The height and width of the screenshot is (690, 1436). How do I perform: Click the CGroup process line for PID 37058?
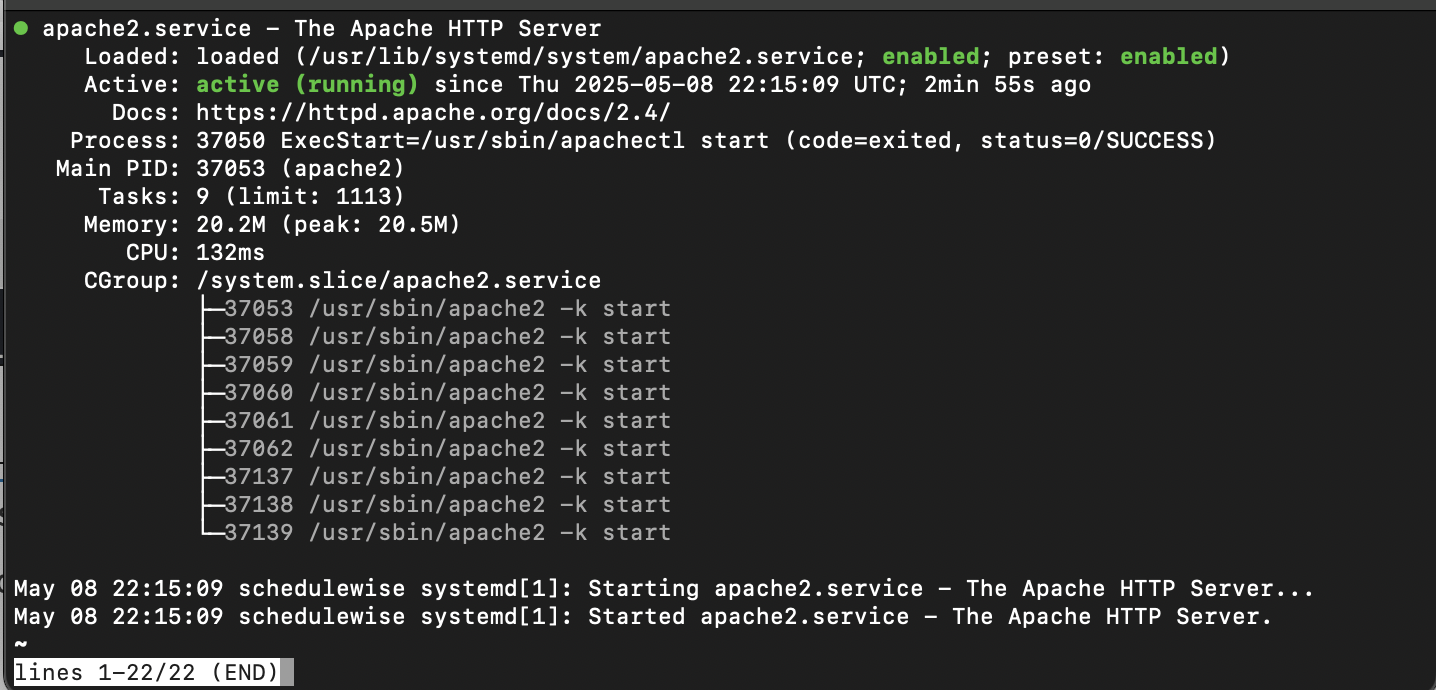[447, 337]
